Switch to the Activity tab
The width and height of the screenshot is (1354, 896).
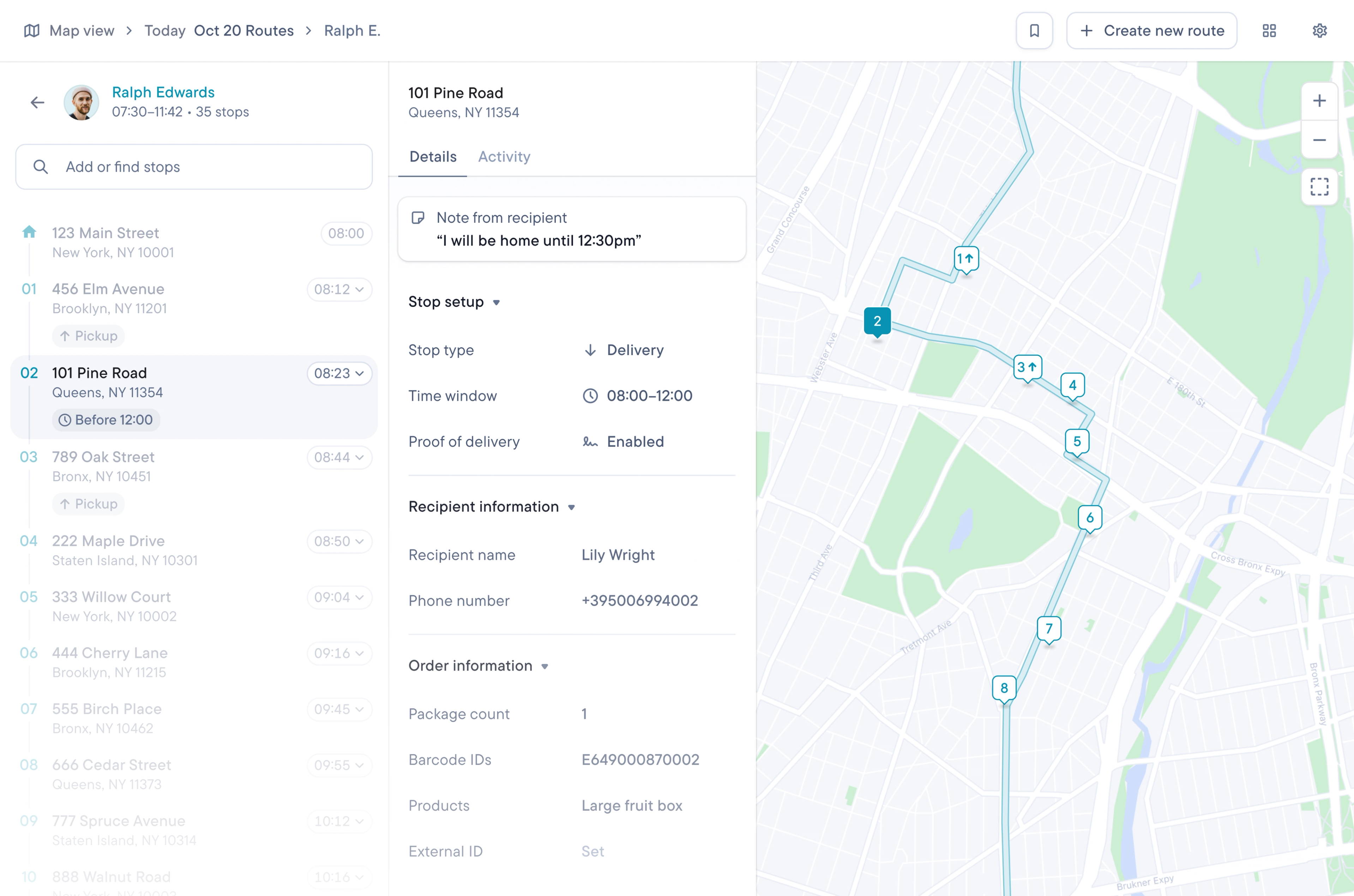coord(504,157)
